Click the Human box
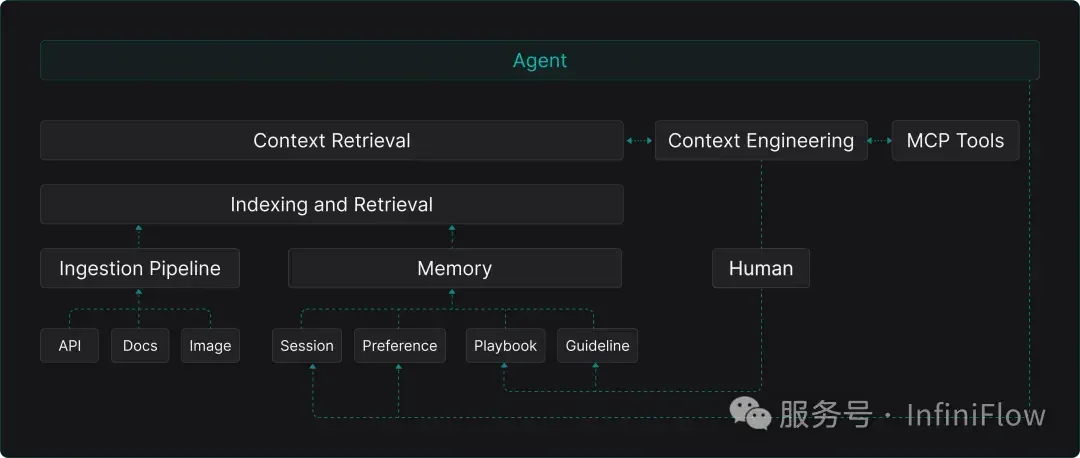 (760, 269)
